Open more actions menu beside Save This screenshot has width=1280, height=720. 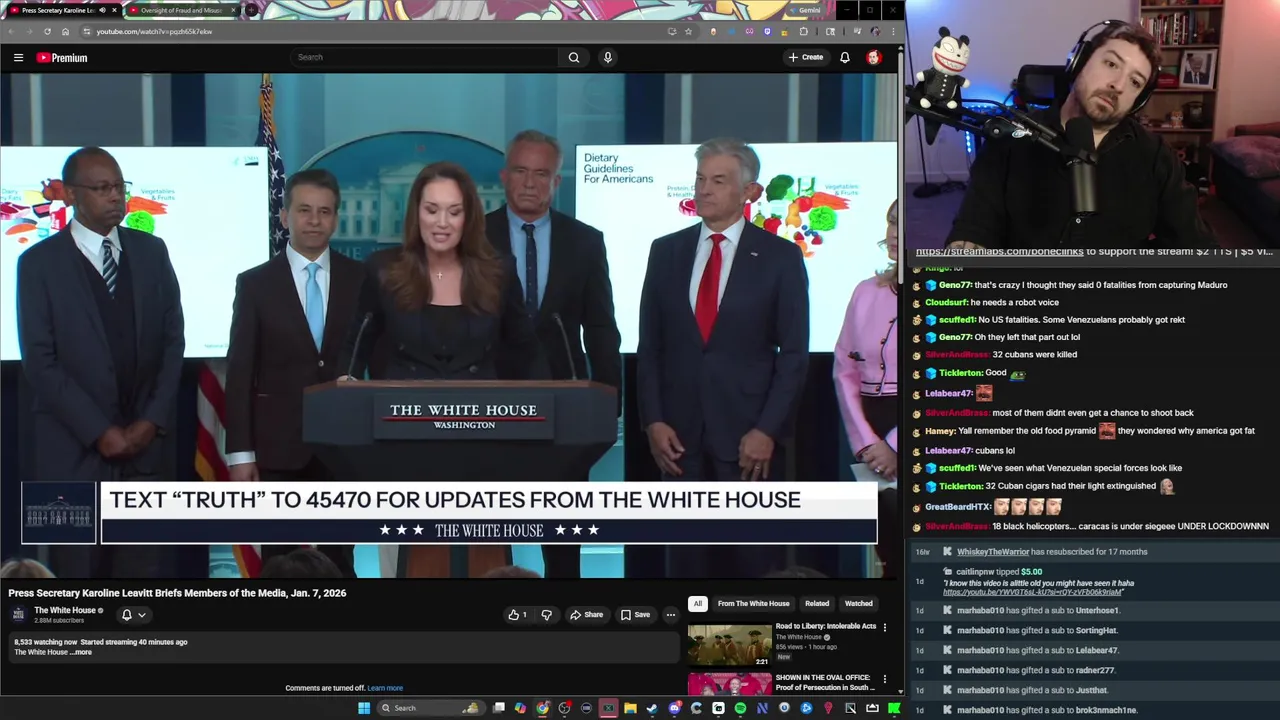coord(671,615)
